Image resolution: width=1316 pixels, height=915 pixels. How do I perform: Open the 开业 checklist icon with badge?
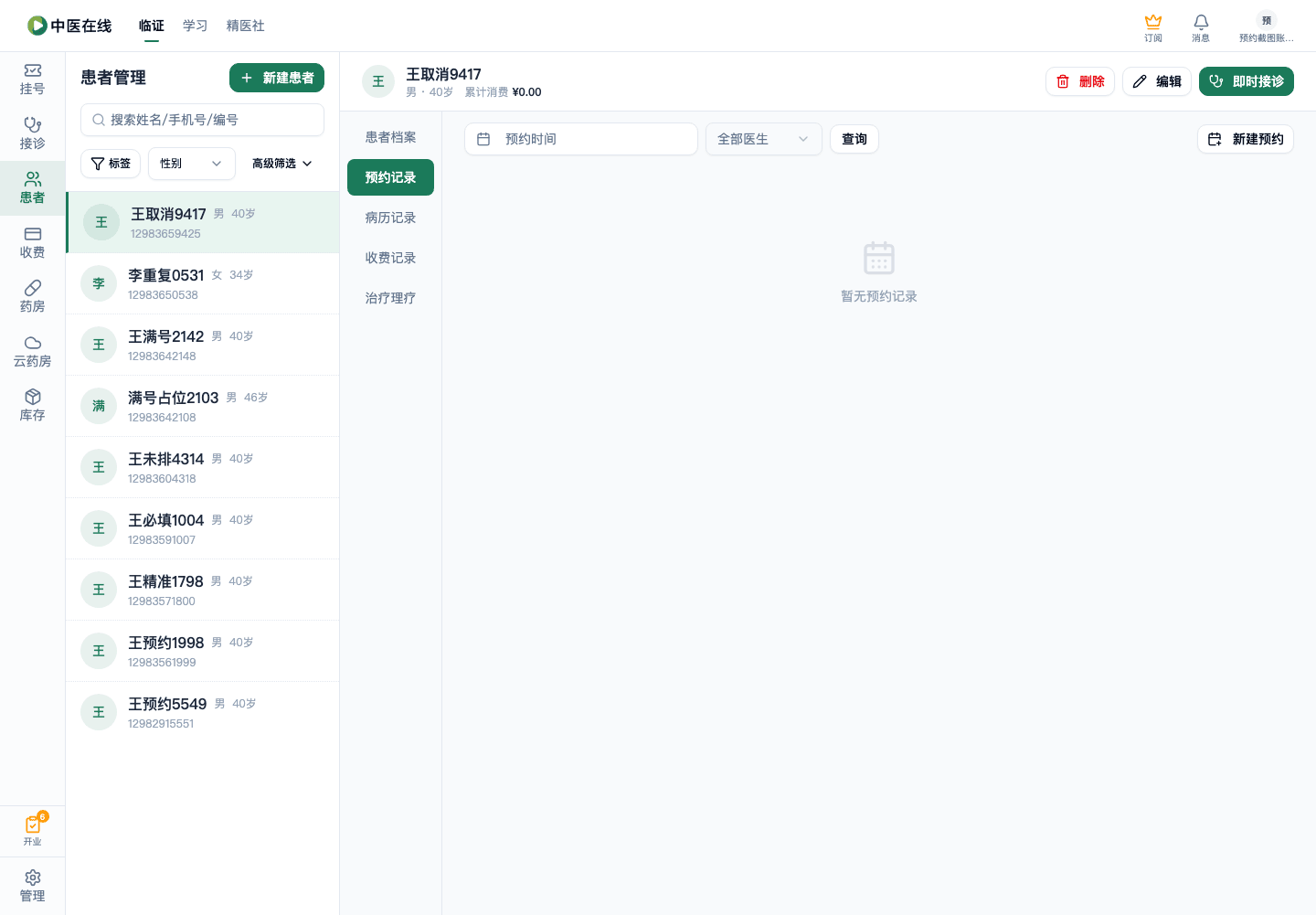[x=33, y=830]
